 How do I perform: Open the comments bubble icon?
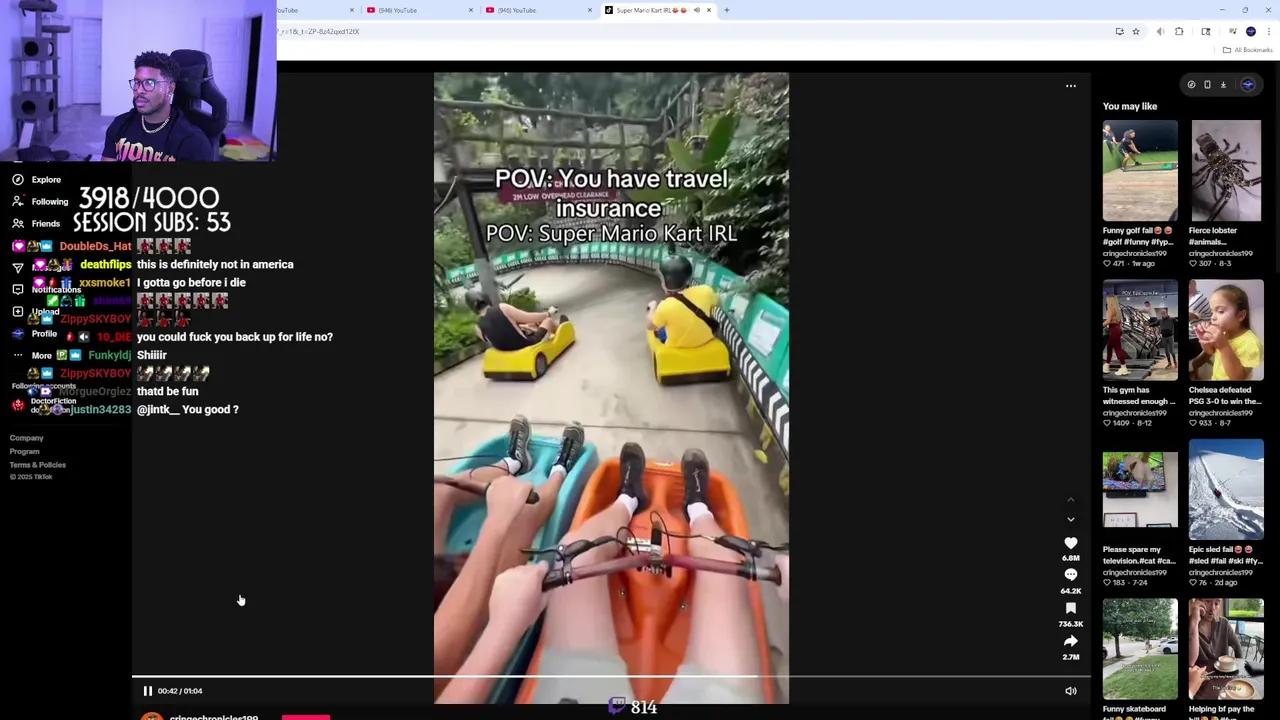(x=1070, y=576)
